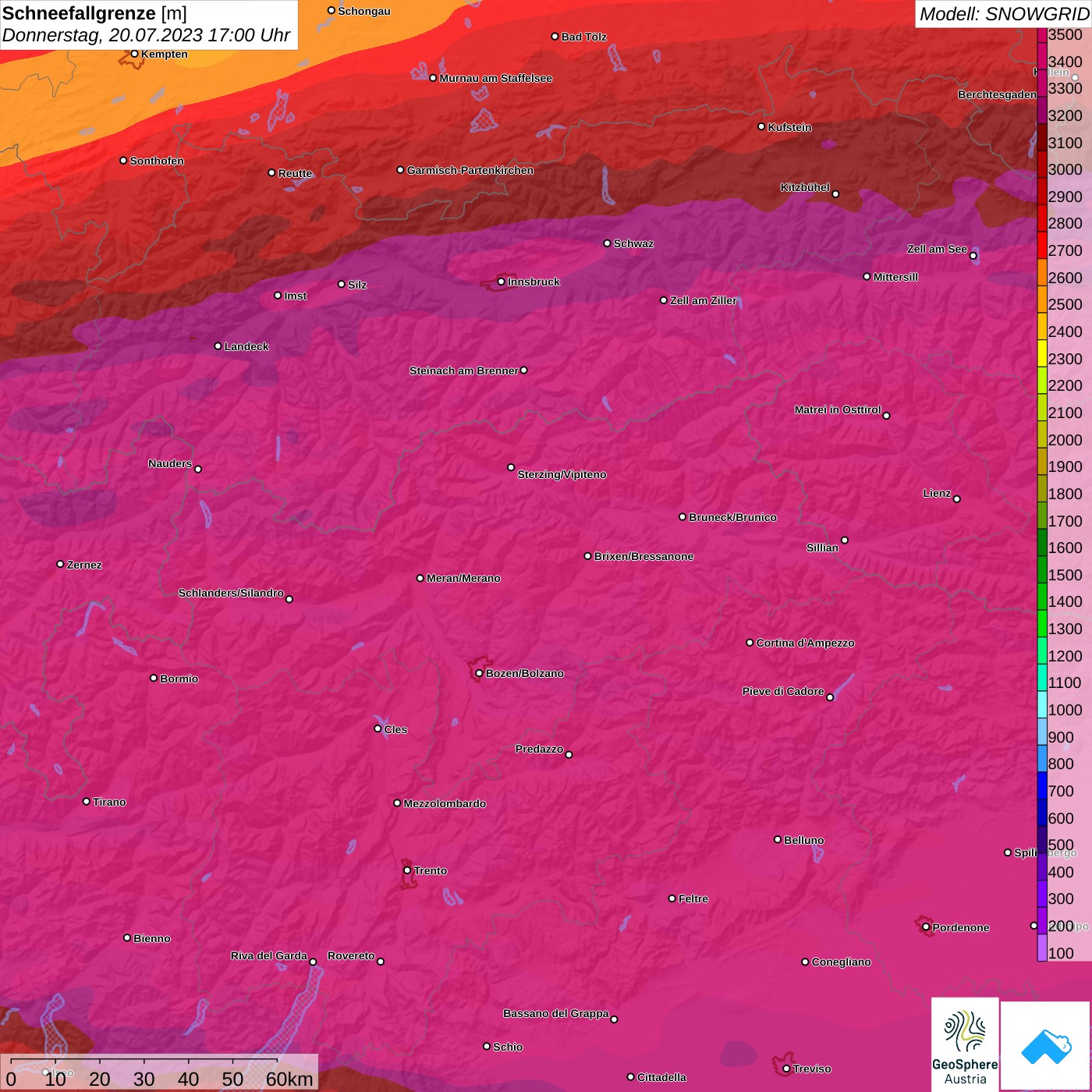Select the Lienz city marker

point(957,499)
